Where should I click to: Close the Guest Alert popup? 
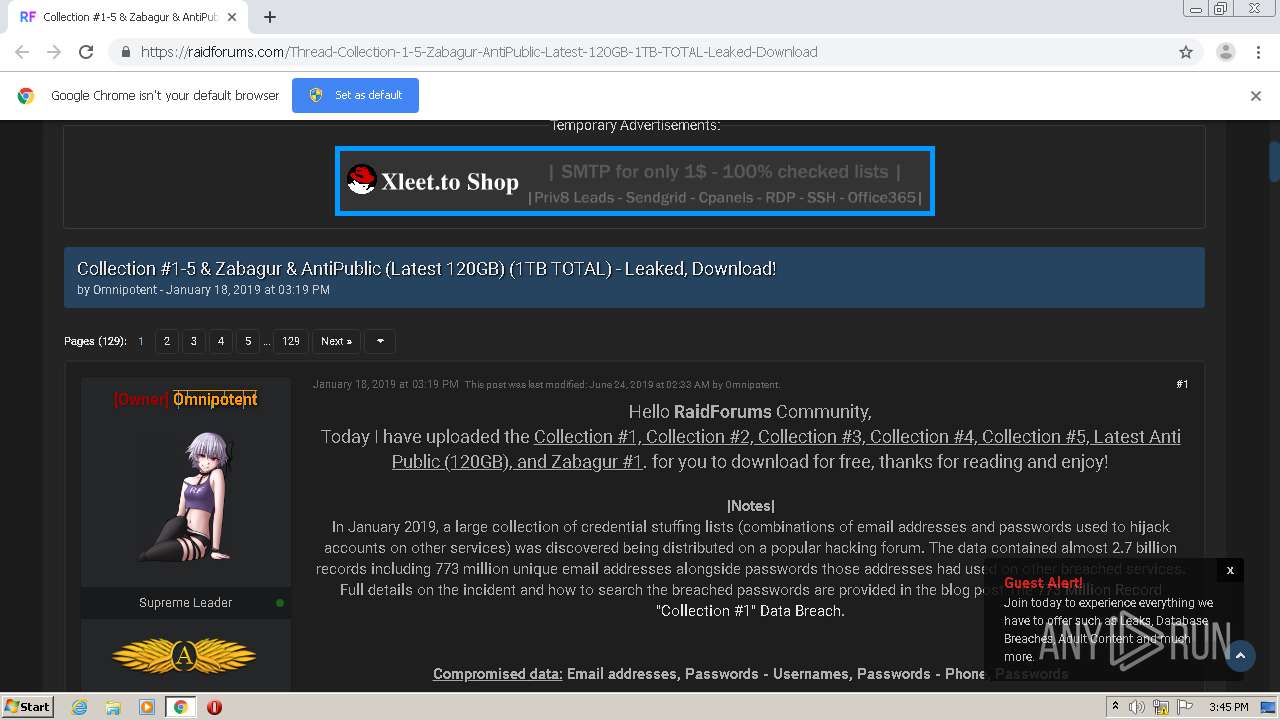1230,570
